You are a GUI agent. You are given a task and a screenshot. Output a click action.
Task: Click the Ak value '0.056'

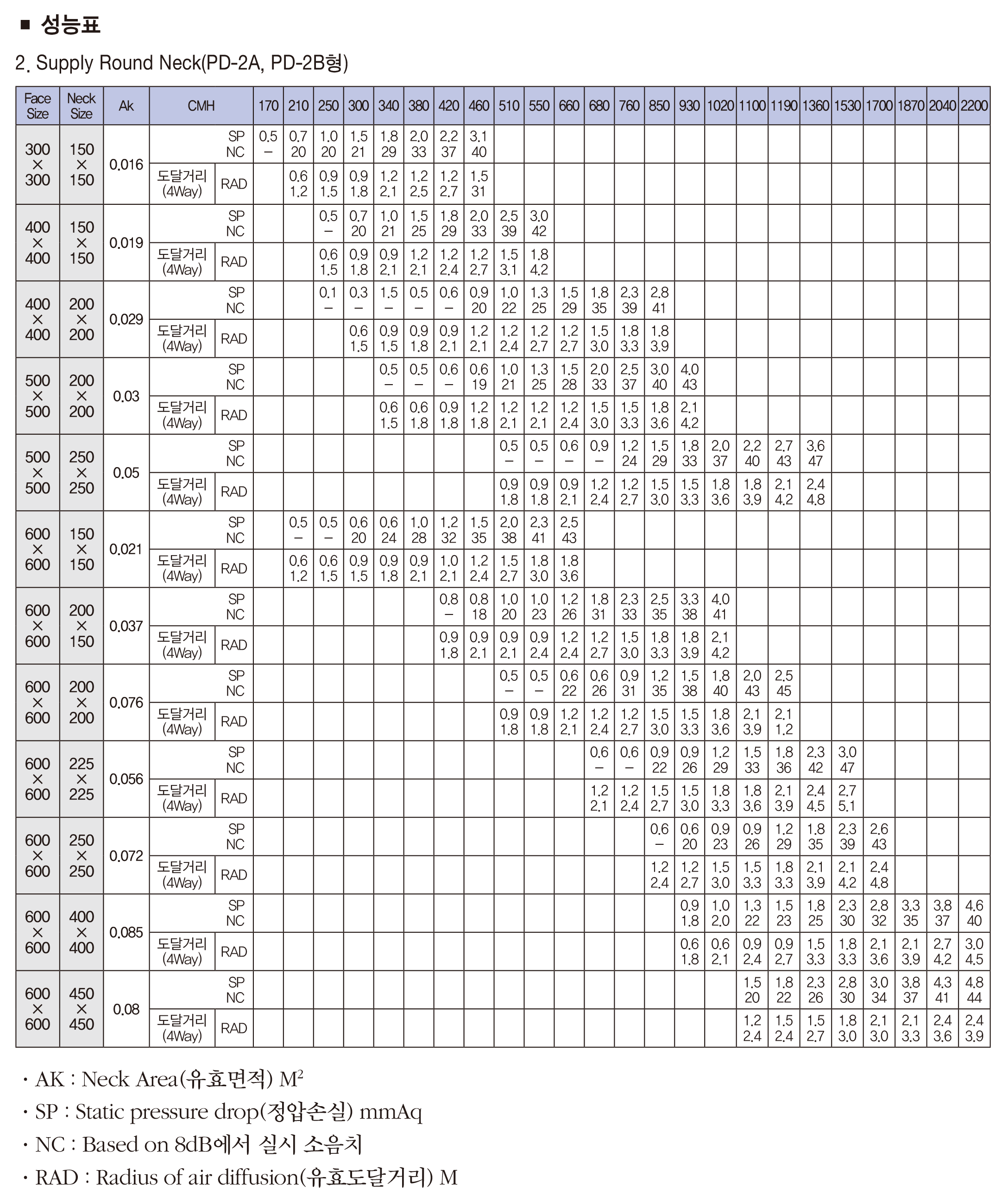tap(126, 779)
